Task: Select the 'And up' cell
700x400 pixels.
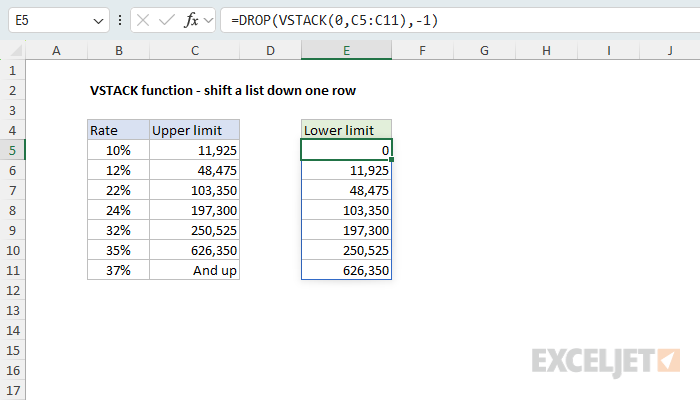Action: pos(195,271)
